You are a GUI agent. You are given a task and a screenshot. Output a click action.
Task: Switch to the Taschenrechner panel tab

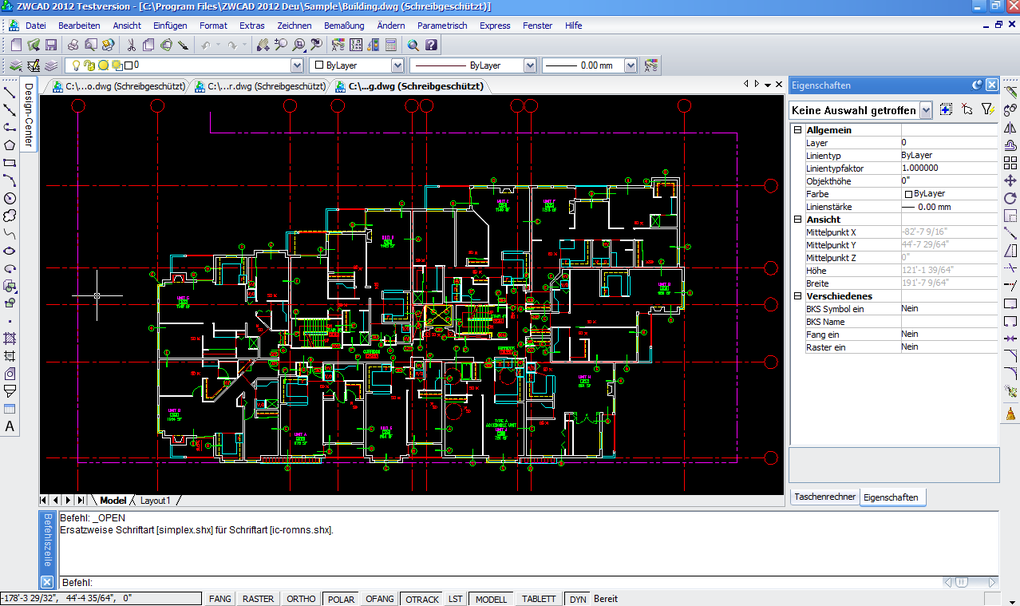tap(824, 497)
